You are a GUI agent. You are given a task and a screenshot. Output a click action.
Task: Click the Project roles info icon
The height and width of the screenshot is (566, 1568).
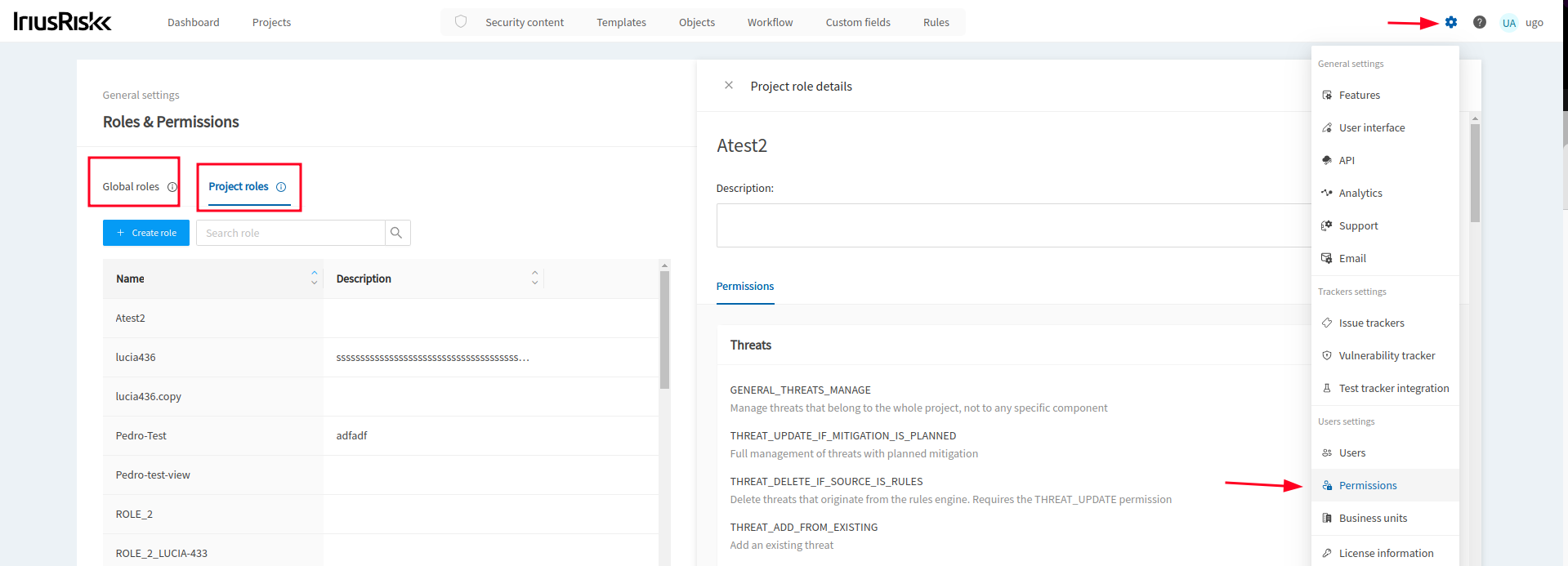[281, 187]
